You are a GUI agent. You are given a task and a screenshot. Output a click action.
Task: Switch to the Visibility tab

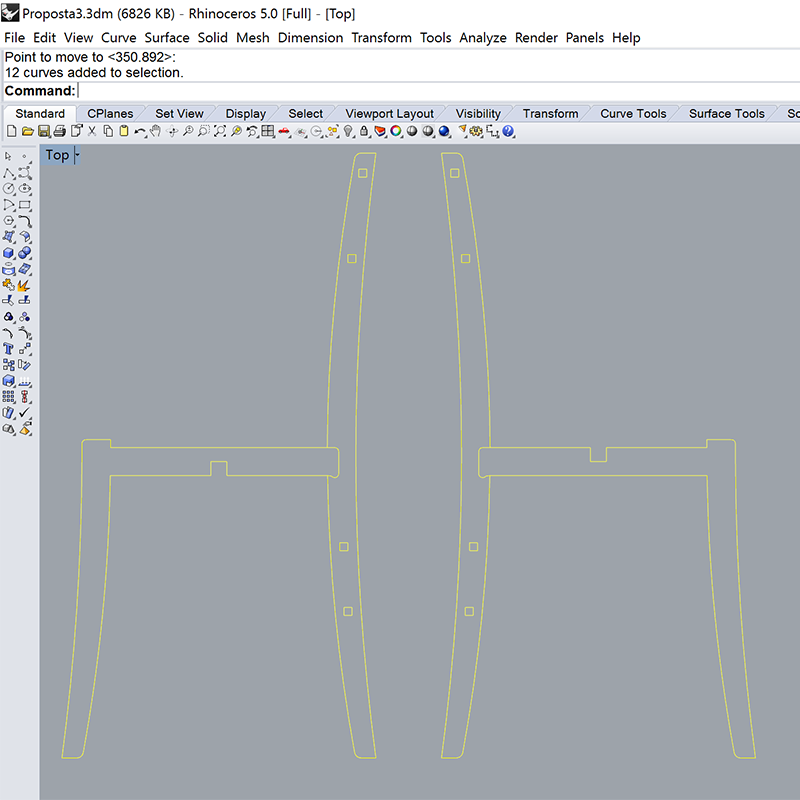pyautogui.click(x=478, y=113)
